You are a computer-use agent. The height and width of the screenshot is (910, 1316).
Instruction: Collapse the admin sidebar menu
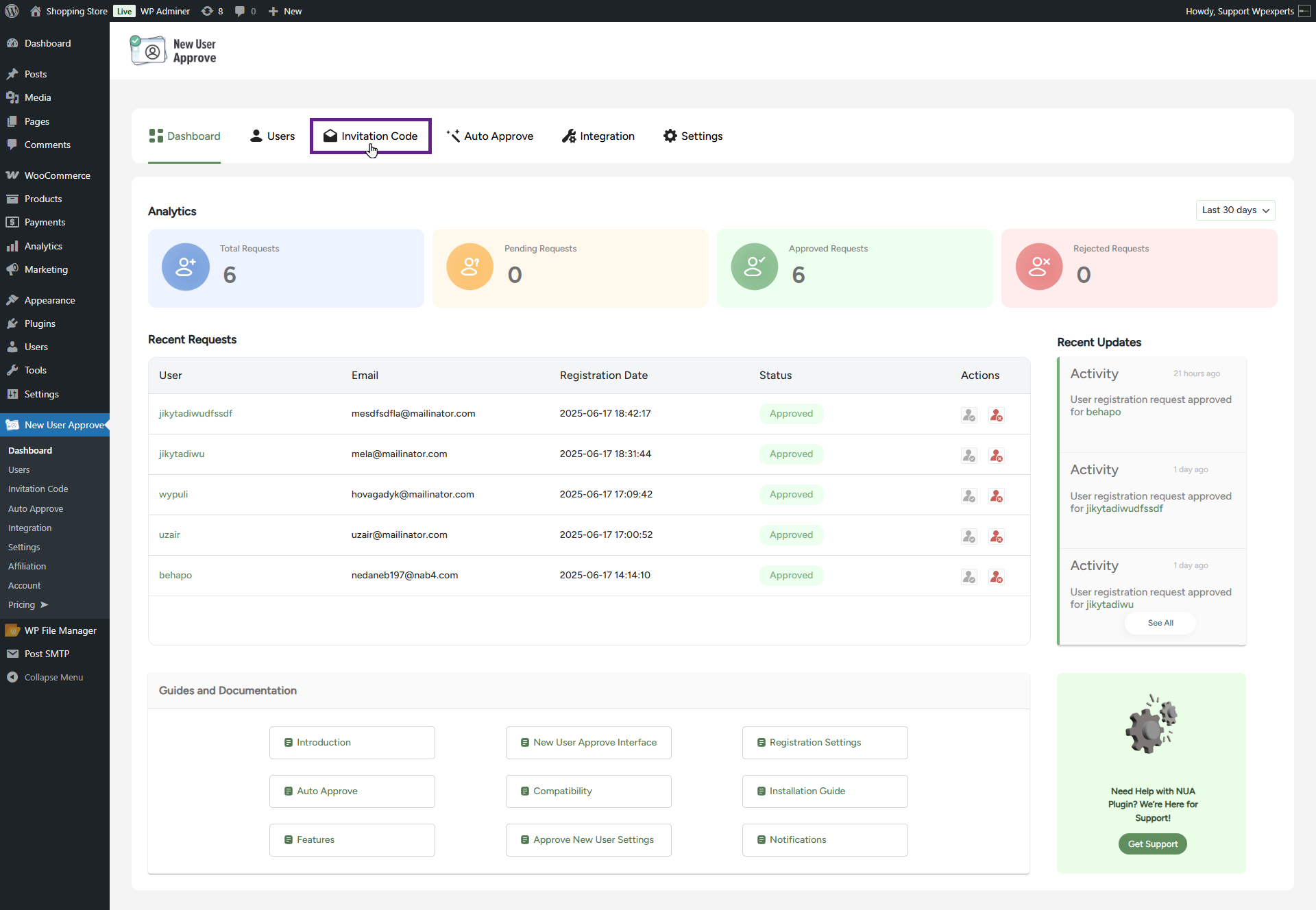(45, 677)
